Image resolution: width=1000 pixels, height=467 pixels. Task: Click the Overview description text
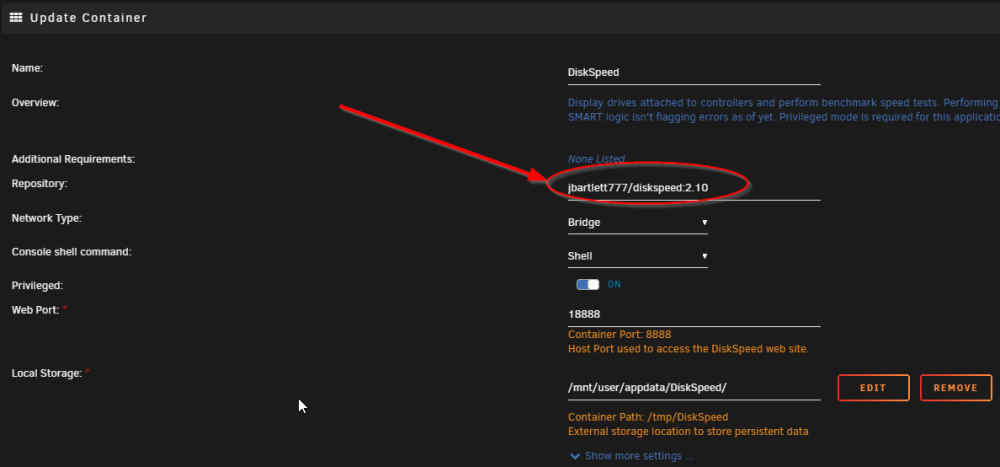783,110
